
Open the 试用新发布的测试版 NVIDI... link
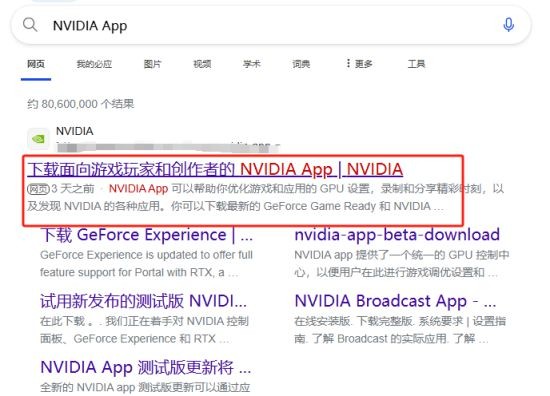coord(143,301)
